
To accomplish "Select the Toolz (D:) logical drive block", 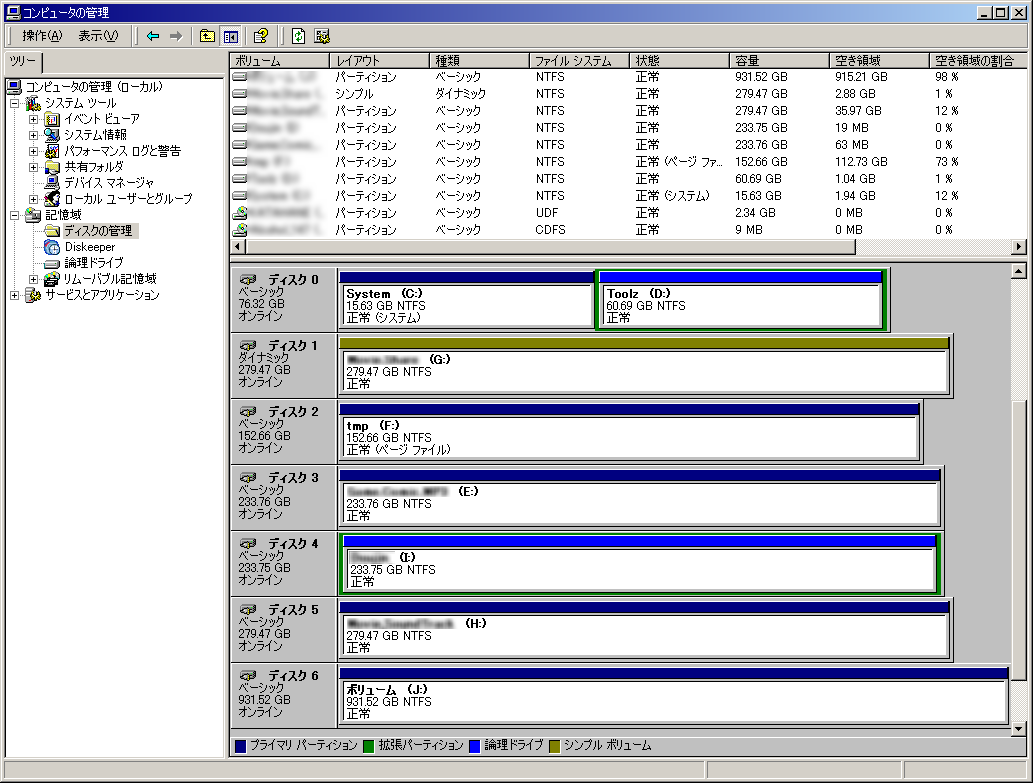I will [741, 300].
